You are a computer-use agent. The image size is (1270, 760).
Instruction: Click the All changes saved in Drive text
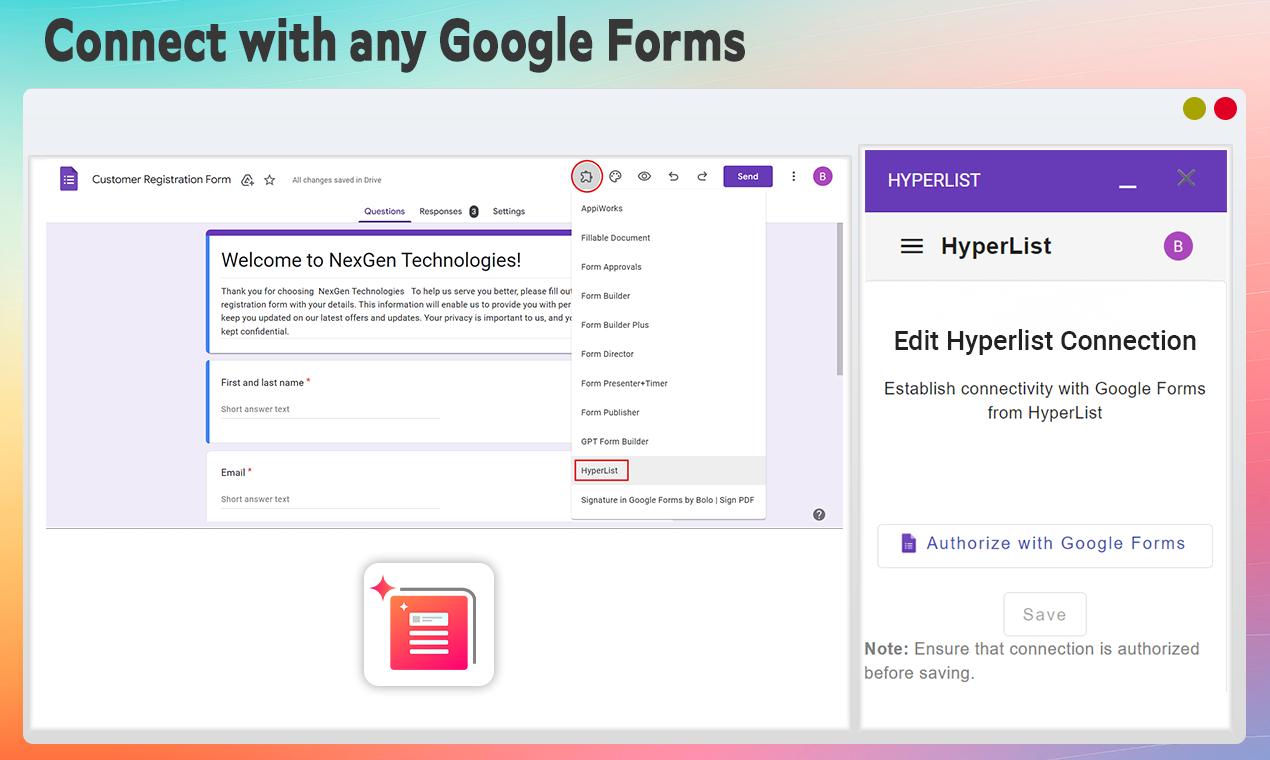[x=336, y=180]
